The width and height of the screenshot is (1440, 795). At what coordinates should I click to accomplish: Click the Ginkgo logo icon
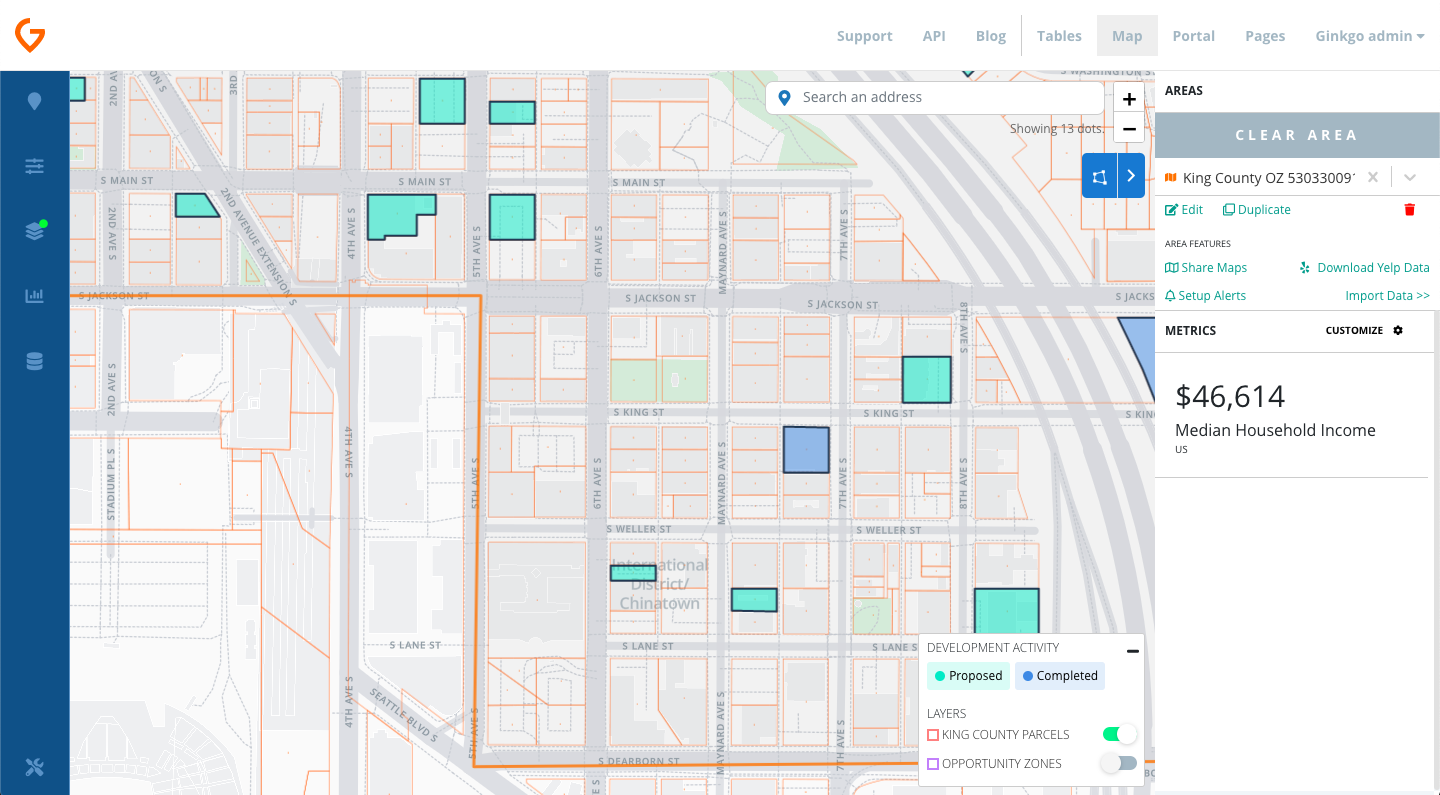click(x=30, y=36)
